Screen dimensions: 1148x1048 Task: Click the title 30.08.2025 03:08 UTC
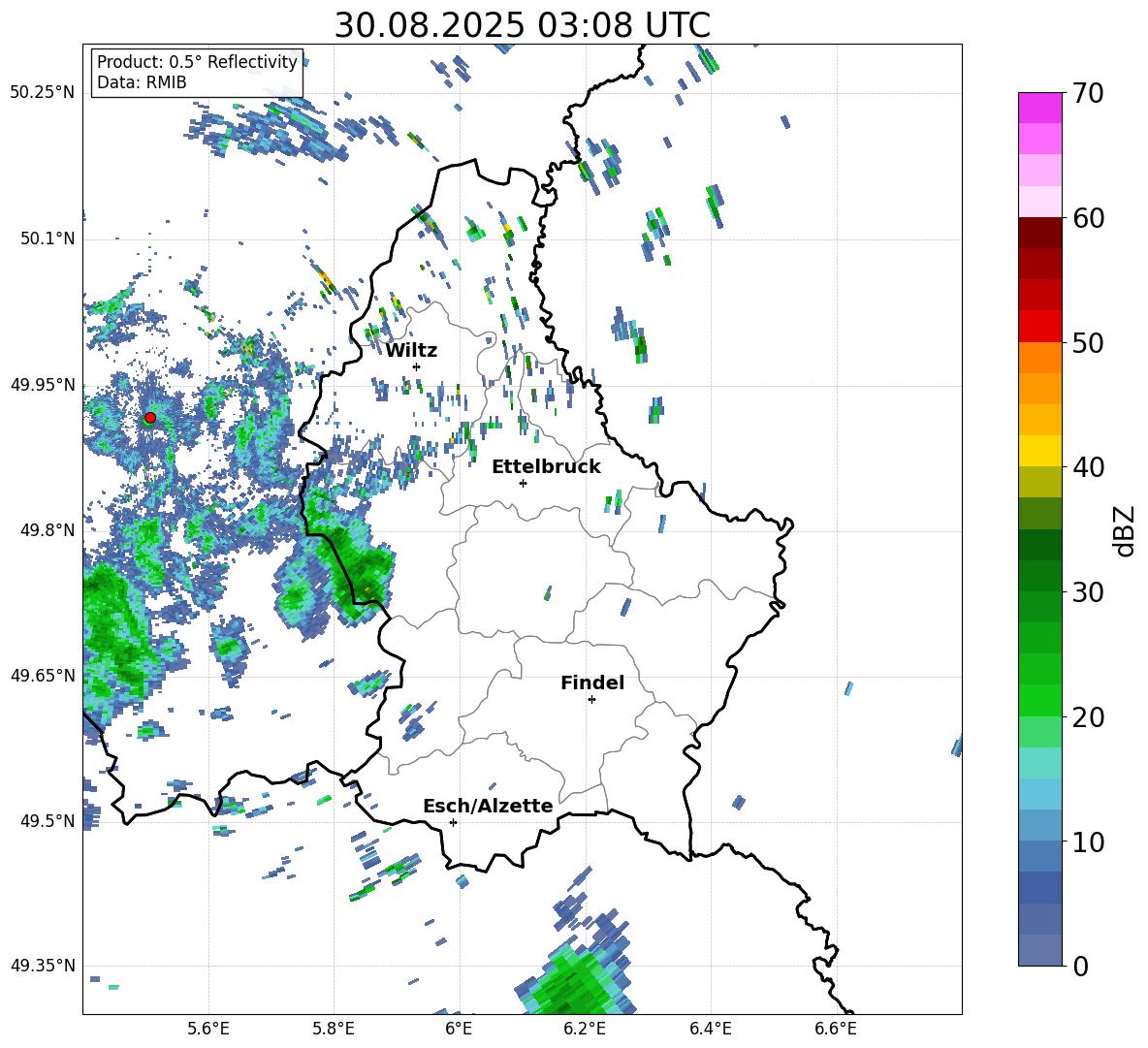522,26
